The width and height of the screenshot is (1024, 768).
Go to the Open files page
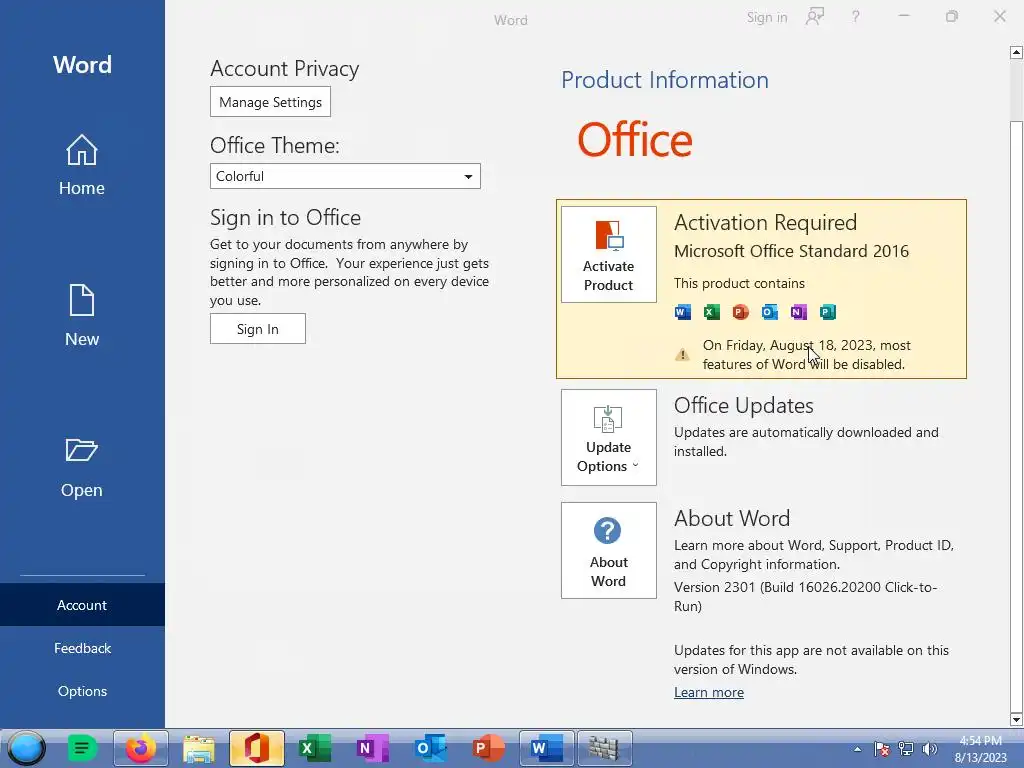click(82, 468)
